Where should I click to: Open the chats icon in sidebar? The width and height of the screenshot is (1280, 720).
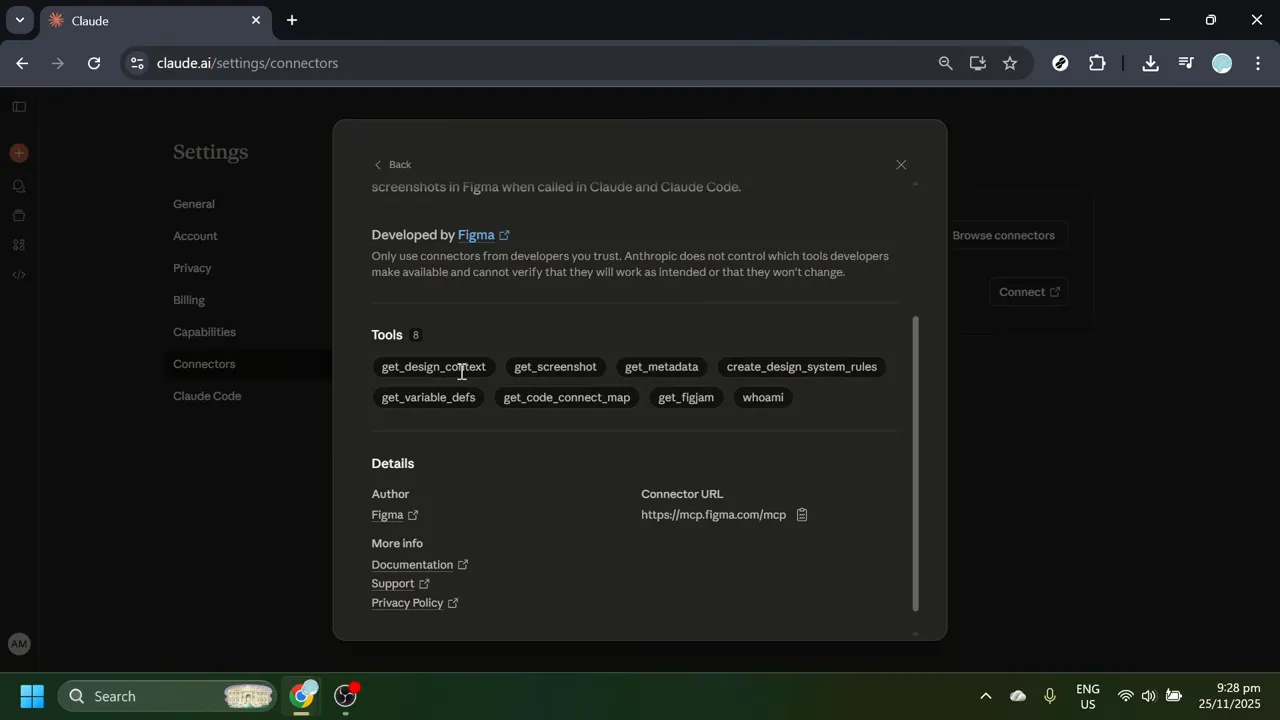click(19, 186)
